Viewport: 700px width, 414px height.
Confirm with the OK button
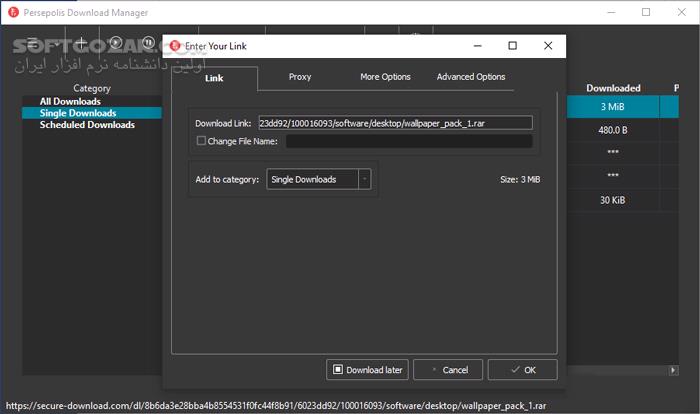(x=522, y=370)
